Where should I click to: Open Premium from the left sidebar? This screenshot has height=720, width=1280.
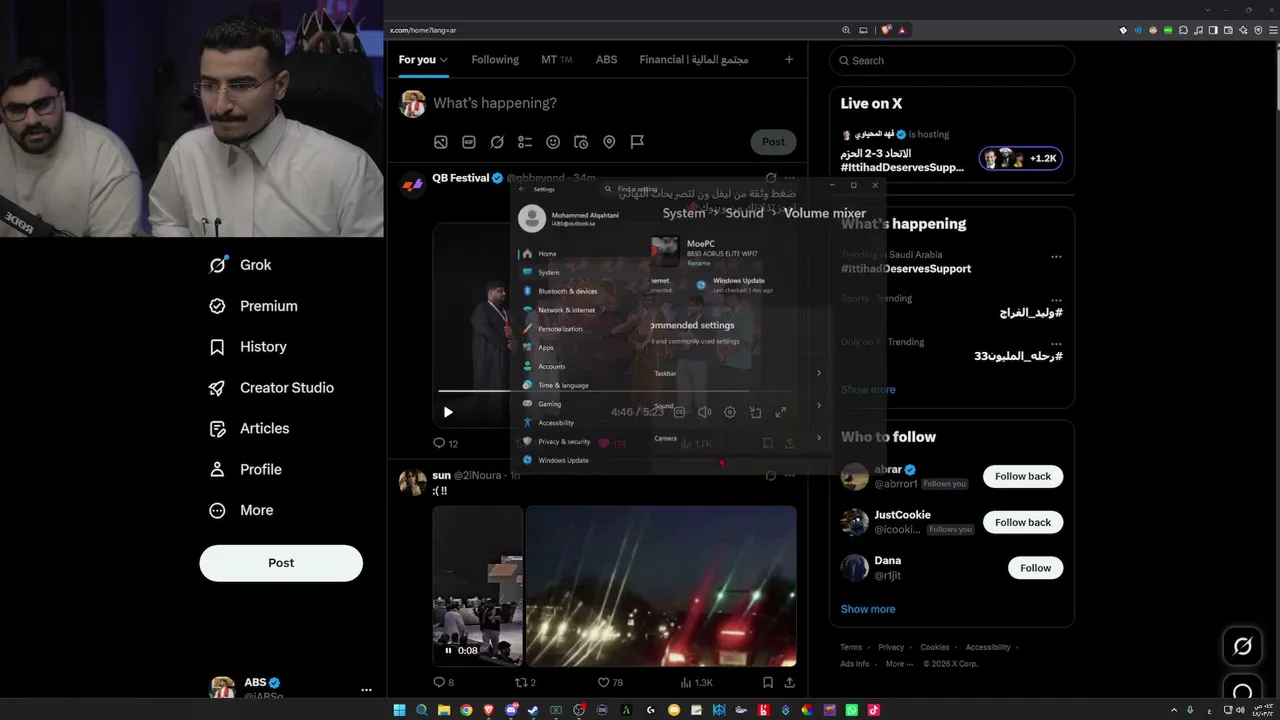[x=254, y=306]
